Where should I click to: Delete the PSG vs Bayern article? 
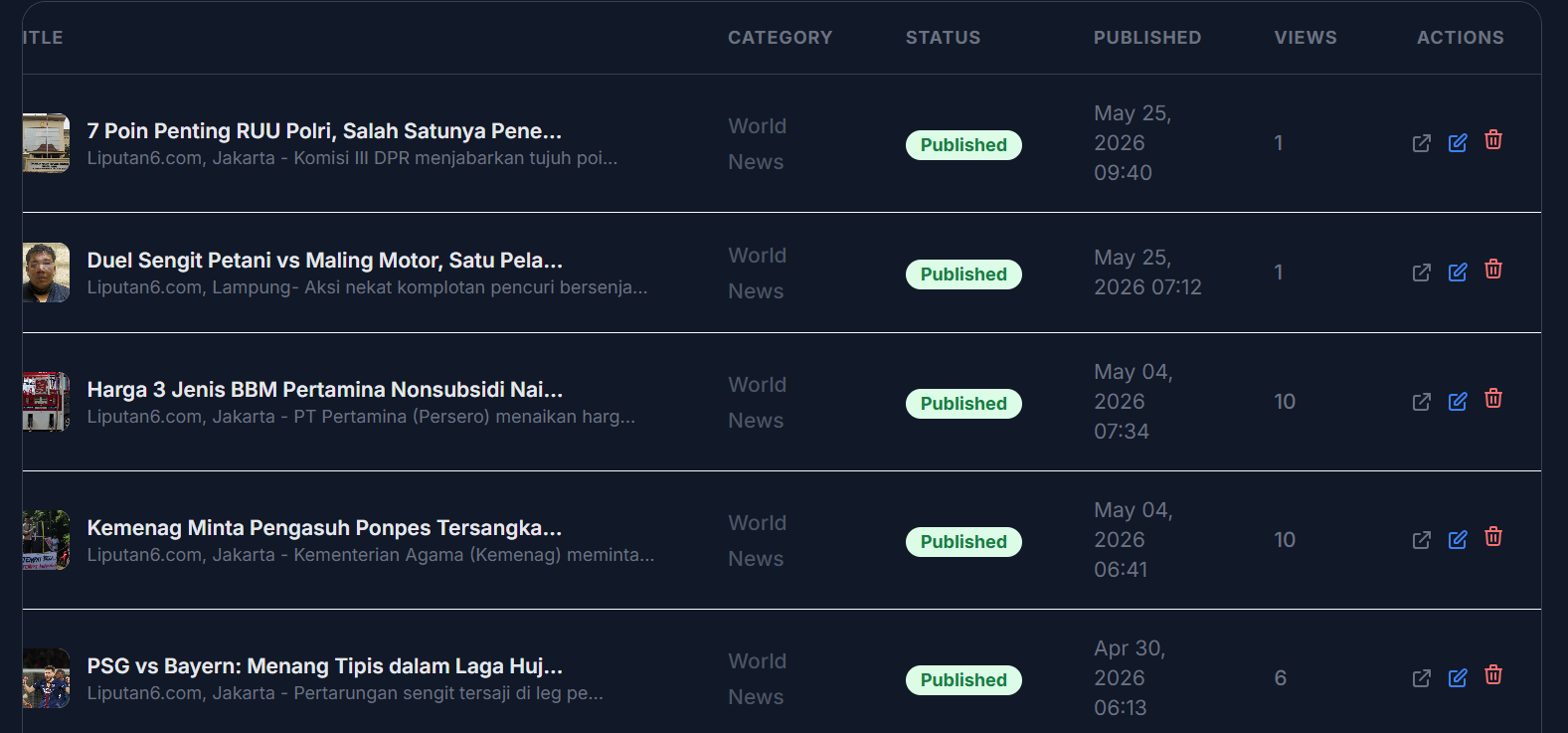tap(1493, 675)
